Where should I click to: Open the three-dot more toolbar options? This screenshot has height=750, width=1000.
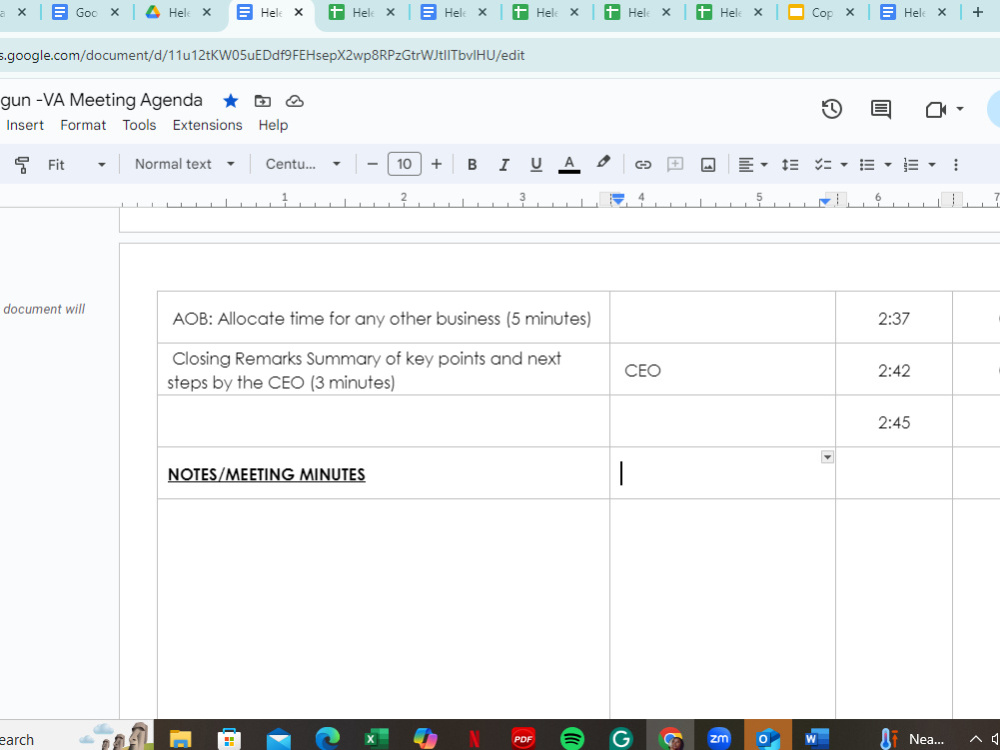955,165
